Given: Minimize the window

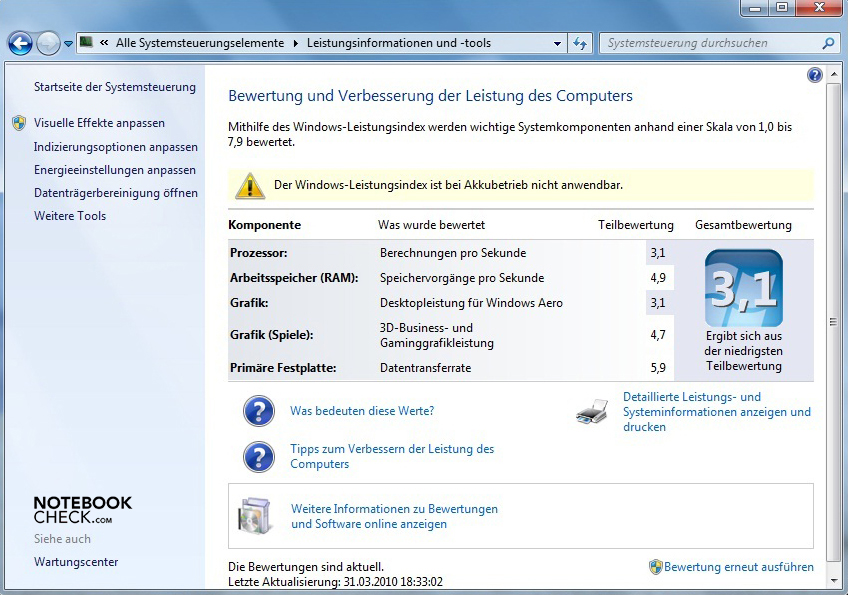Looking at the screenshot, I should click(756, 8).
